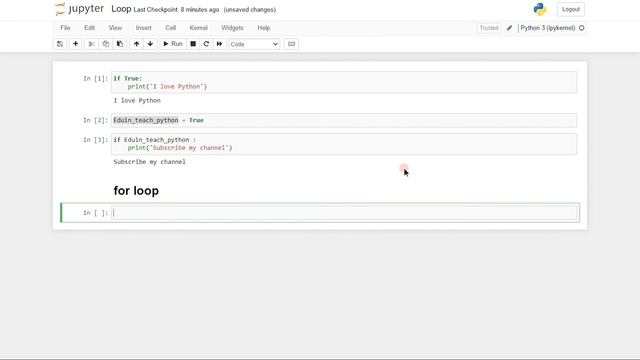Copy selected cells icon
Image resolution: width=640 pixels, height=360 pixels.
click(x=106, y=44)
